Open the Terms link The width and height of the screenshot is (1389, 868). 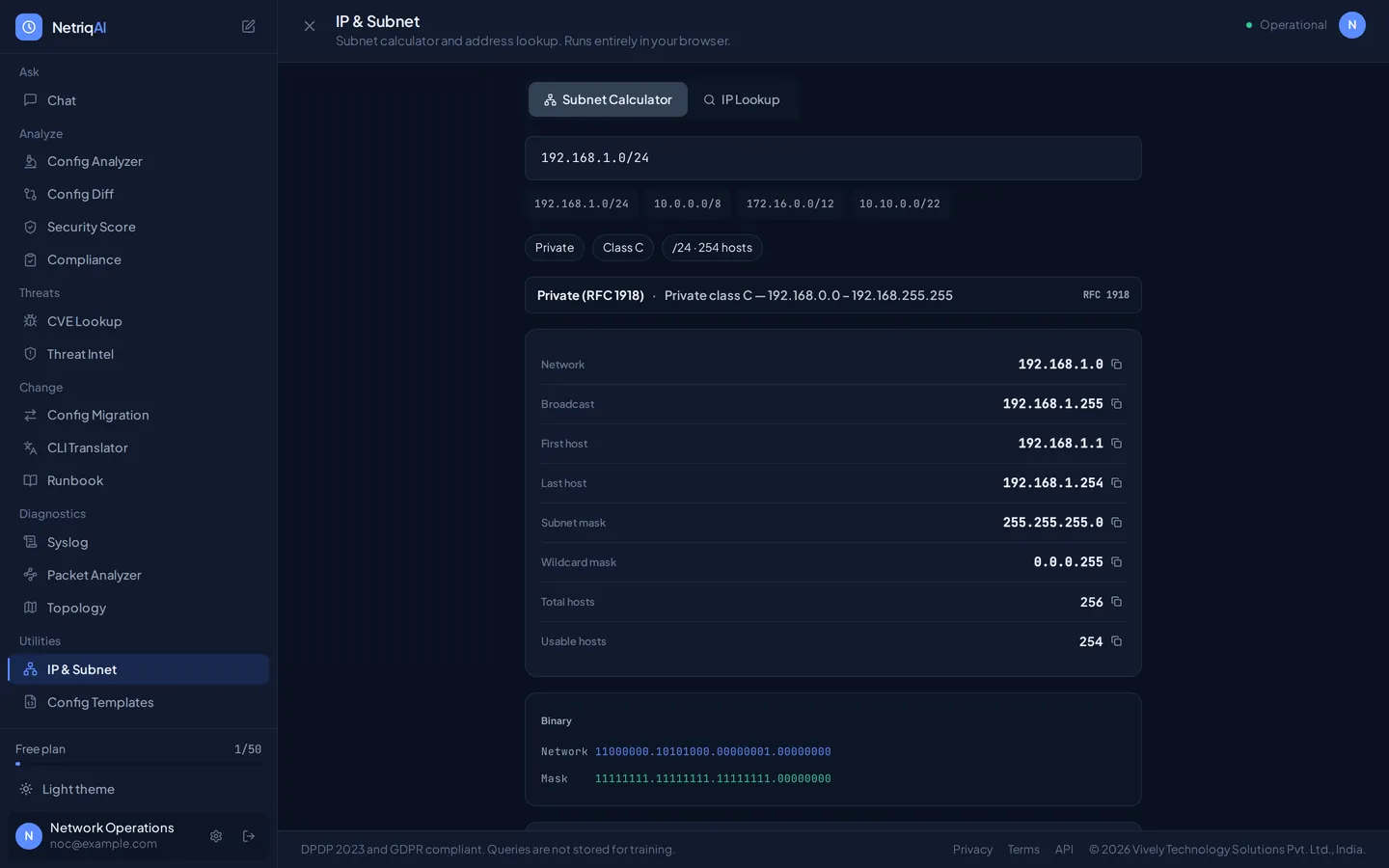(1023, 850)
